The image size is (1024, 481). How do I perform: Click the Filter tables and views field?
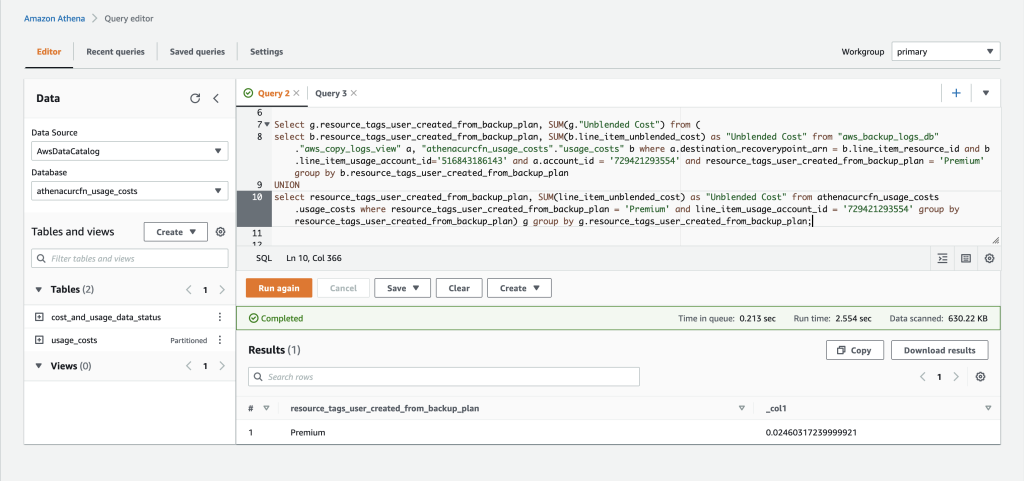click(x=130, y=258)
